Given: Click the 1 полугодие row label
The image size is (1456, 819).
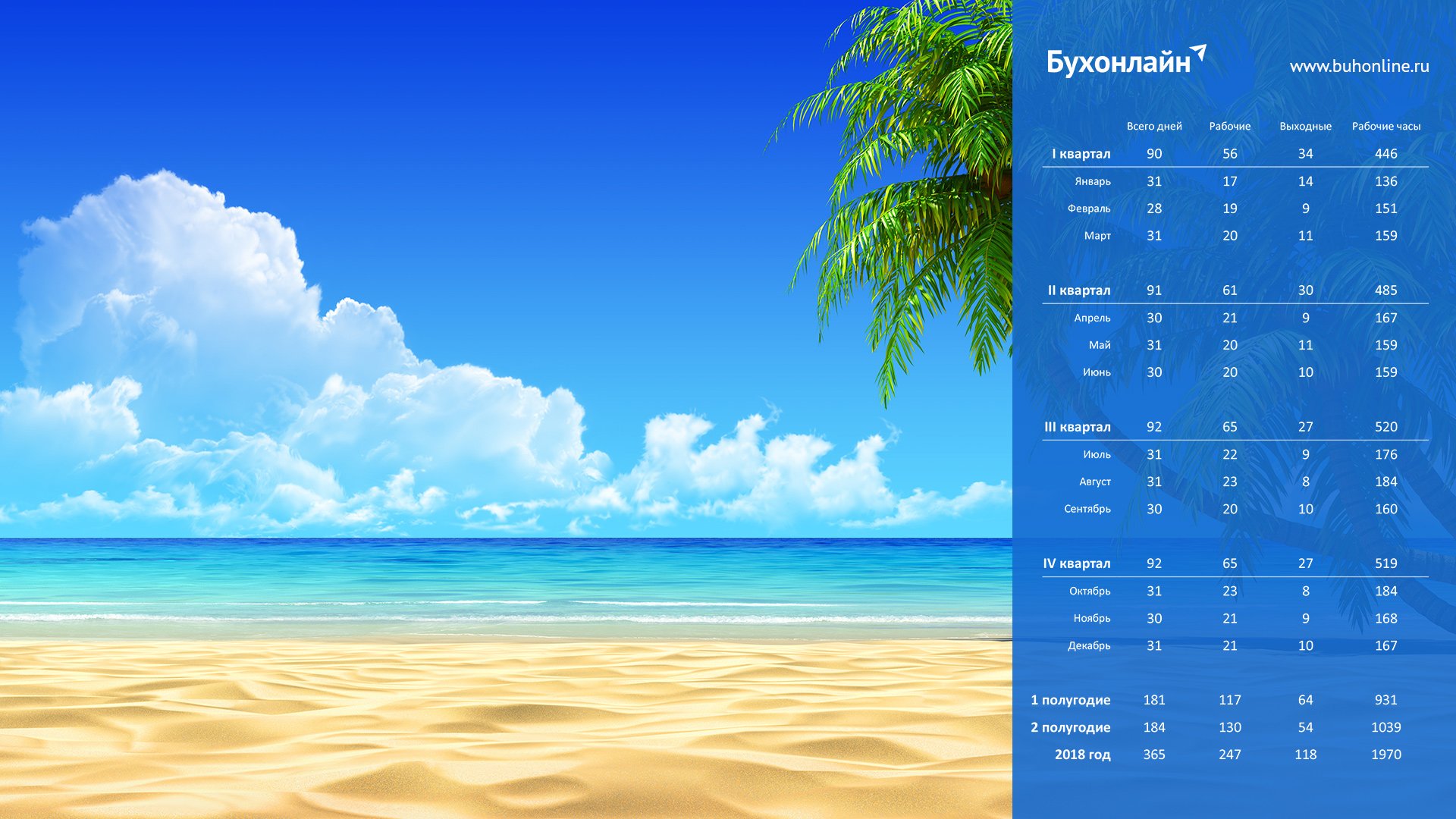Looking at the screenshot, I should click(x=1070, y=700).
